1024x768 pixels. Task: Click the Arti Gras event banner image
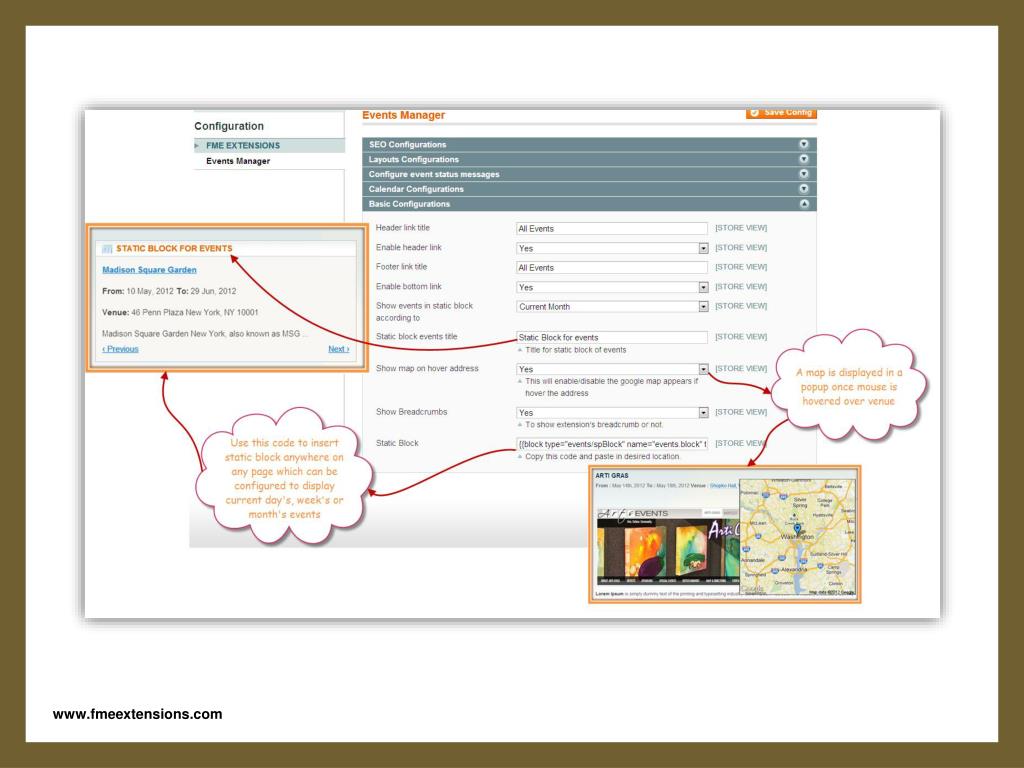point(667,546)
